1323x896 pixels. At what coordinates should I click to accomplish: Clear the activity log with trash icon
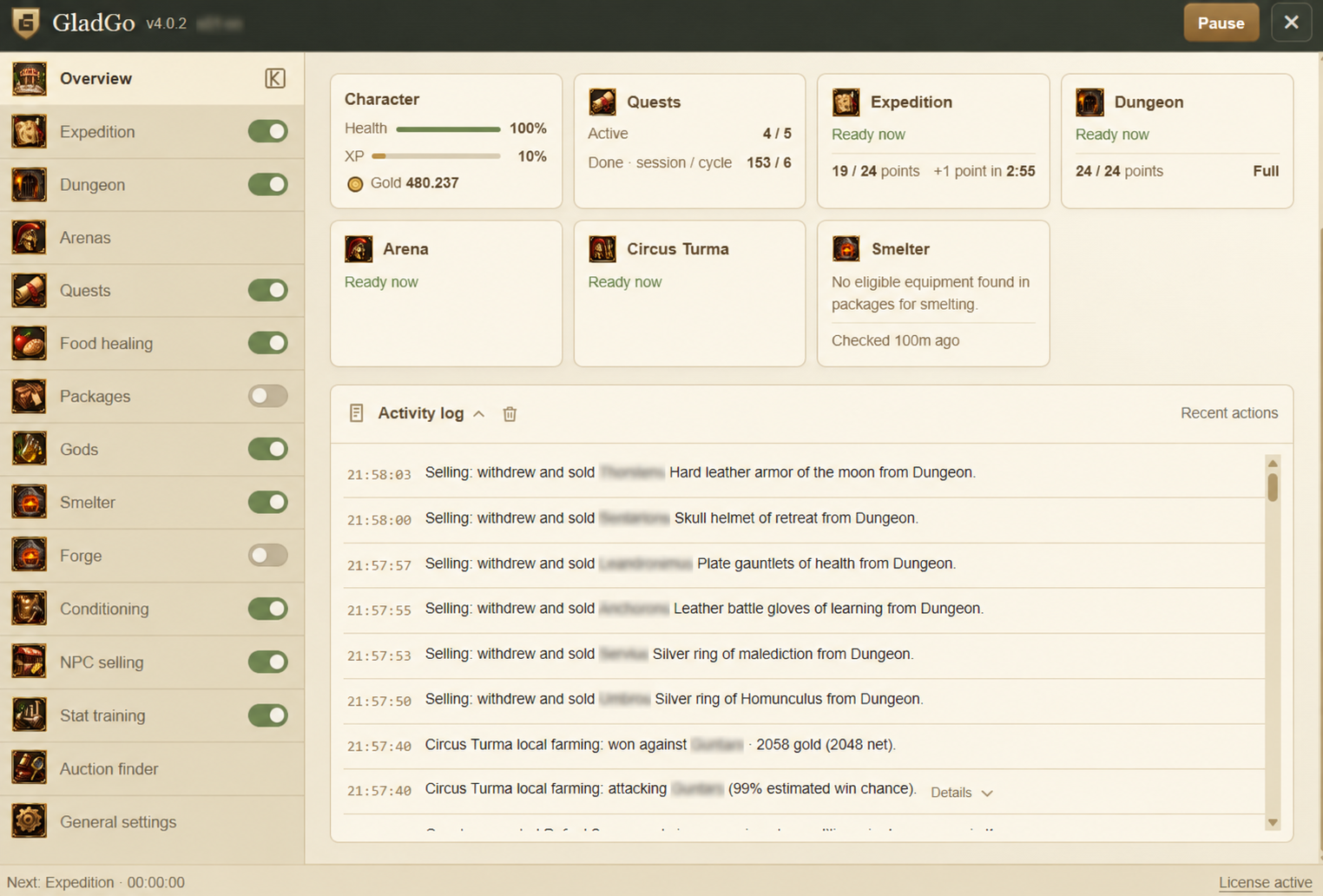click(x=510, y=414)
